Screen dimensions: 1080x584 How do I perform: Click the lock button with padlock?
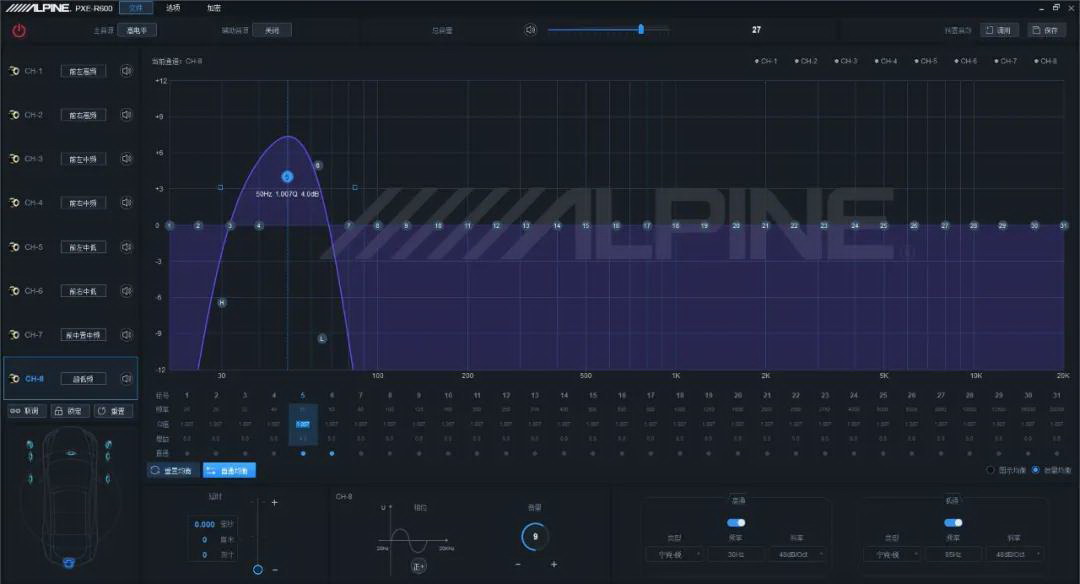pos(70,410)
